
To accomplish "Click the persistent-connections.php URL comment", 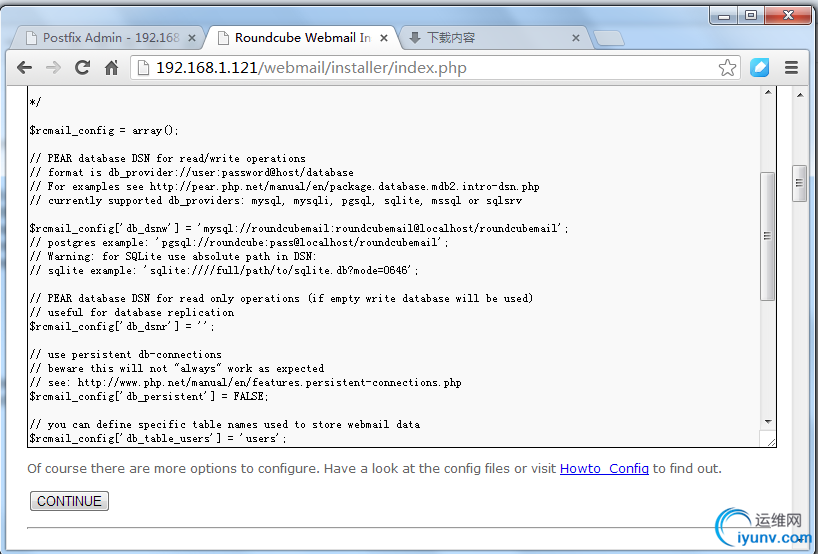I will 246,382.
